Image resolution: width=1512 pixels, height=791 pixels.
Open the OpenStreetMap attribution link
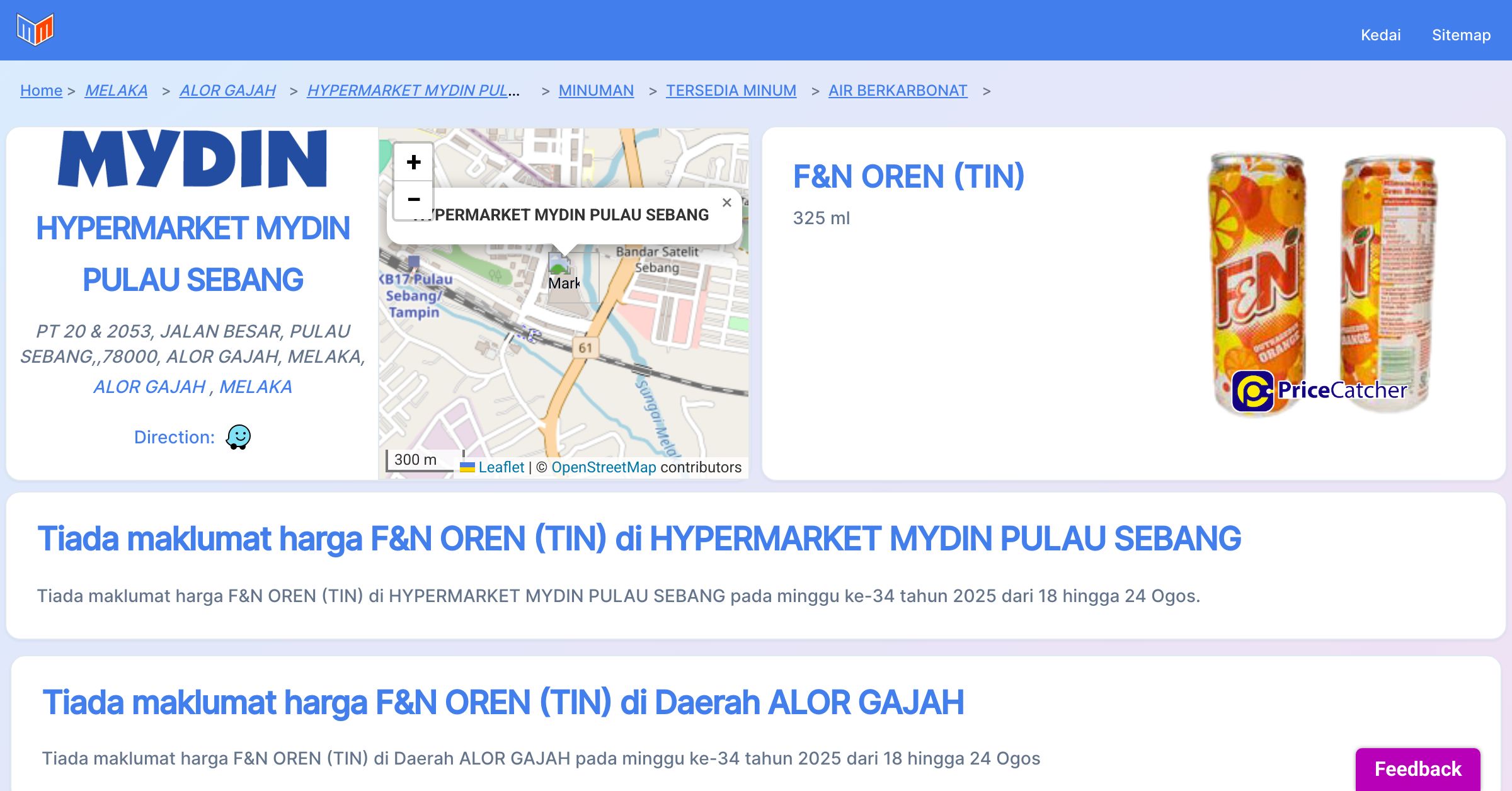[604, 467]
